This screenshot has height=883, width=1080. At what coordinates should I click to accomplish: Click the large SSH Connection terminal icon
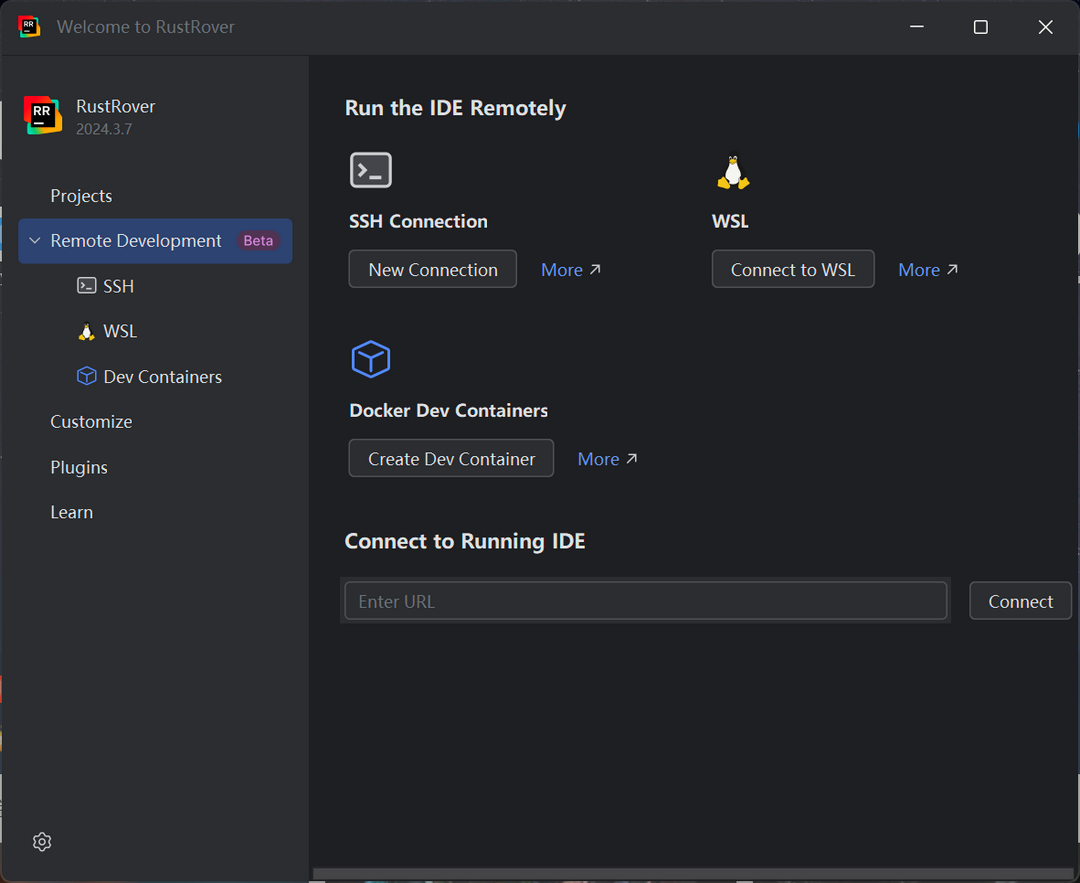pos(370,170)
